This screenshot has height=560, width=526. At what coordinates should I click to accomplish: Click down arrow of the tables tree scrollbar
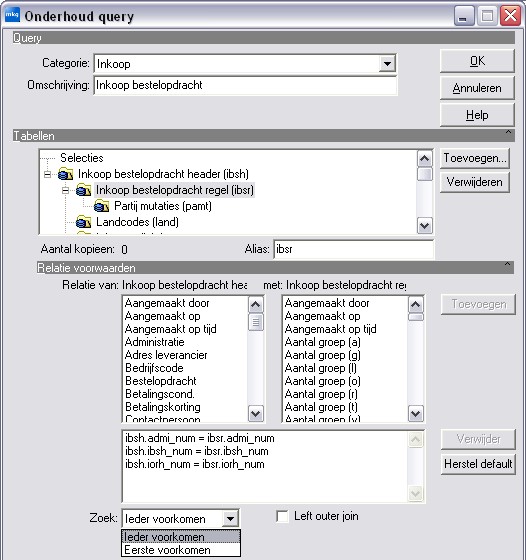coord(425,225)
